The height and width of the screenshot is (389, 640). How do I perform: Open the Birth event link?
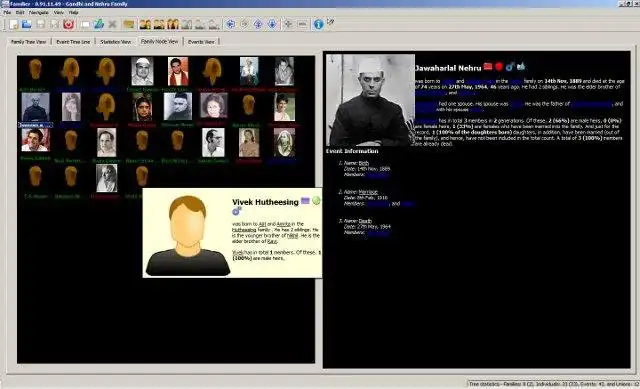(364, 163)
